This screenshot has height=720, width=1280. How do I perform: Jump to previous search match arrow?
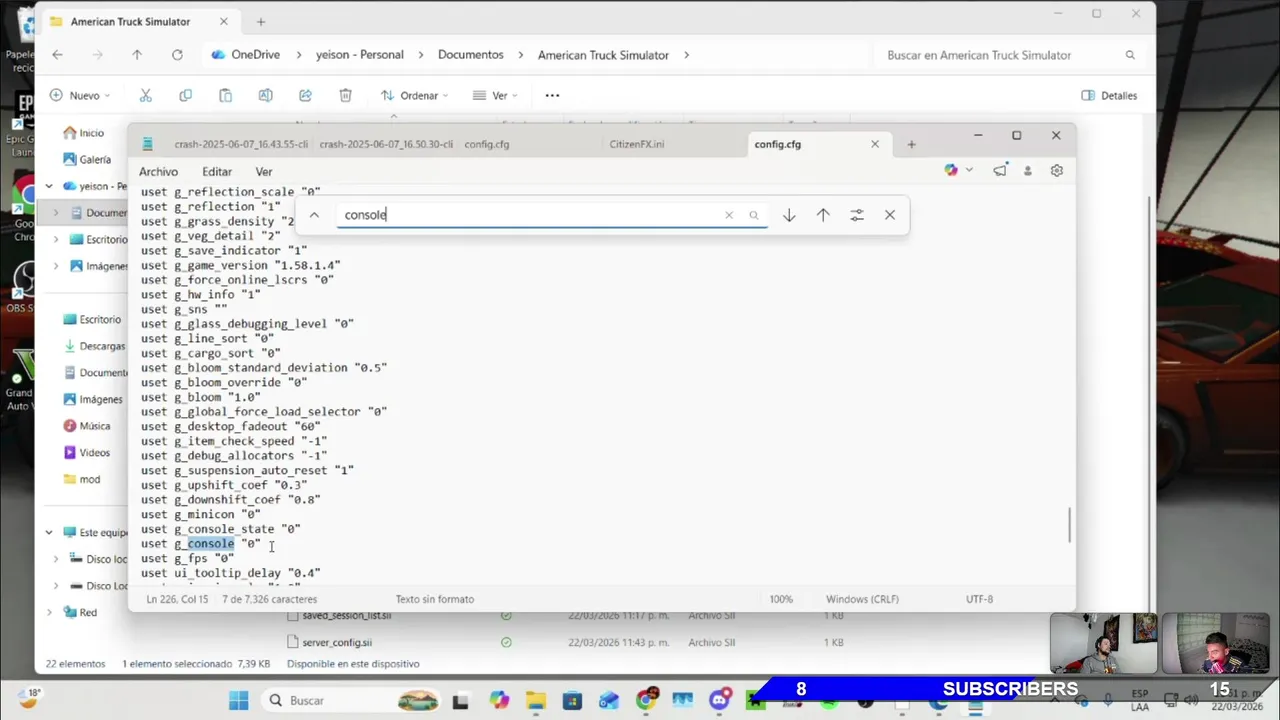click(823, 215)
